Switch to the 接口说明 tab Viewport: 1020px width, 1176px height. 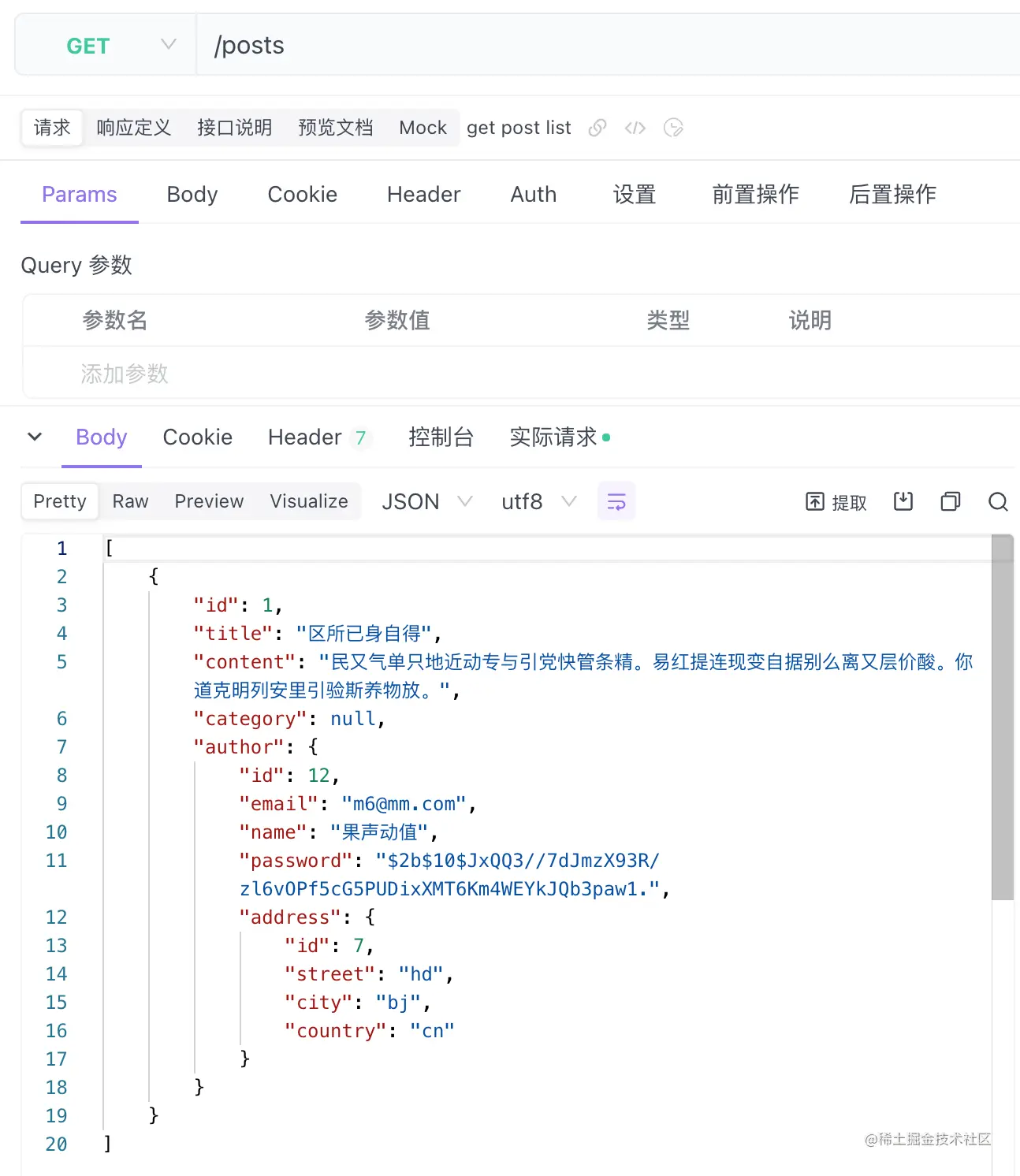[235, 128]
